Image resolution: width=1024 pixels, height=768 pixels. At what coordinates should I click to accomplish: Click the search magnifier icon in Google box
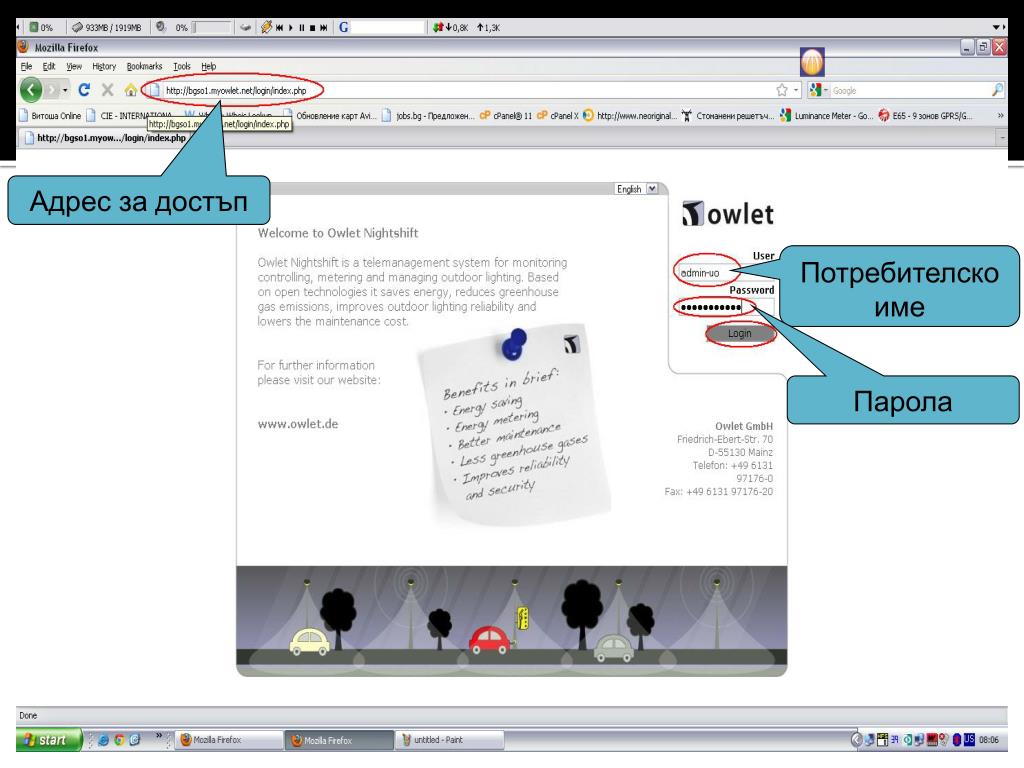click(997, 90)
